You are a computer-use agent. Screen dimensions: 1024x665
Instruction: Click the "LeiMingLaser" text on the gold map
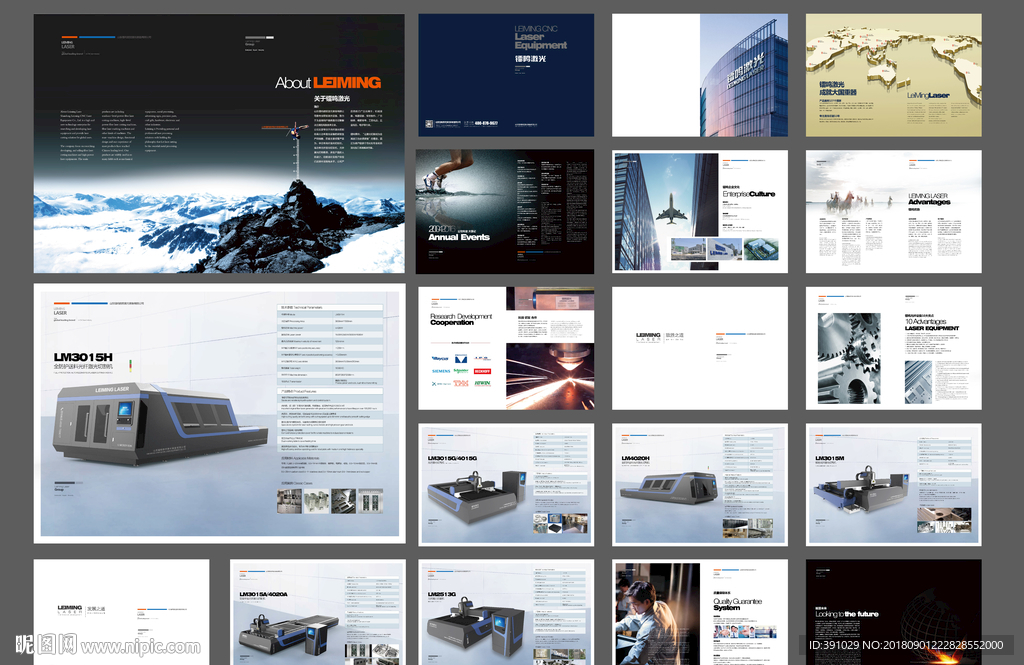928,95
